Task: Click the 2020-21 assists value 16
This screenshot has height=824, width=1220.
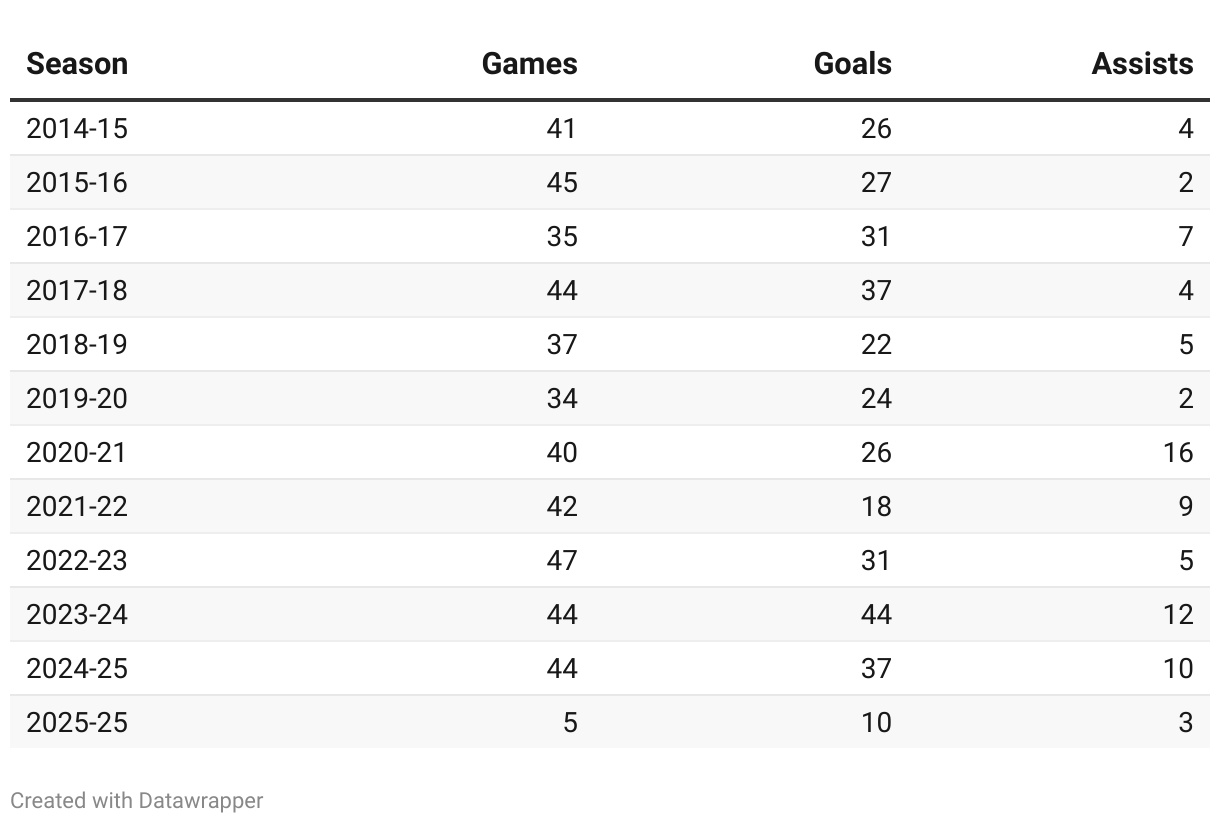Action: pos(1177,453)
